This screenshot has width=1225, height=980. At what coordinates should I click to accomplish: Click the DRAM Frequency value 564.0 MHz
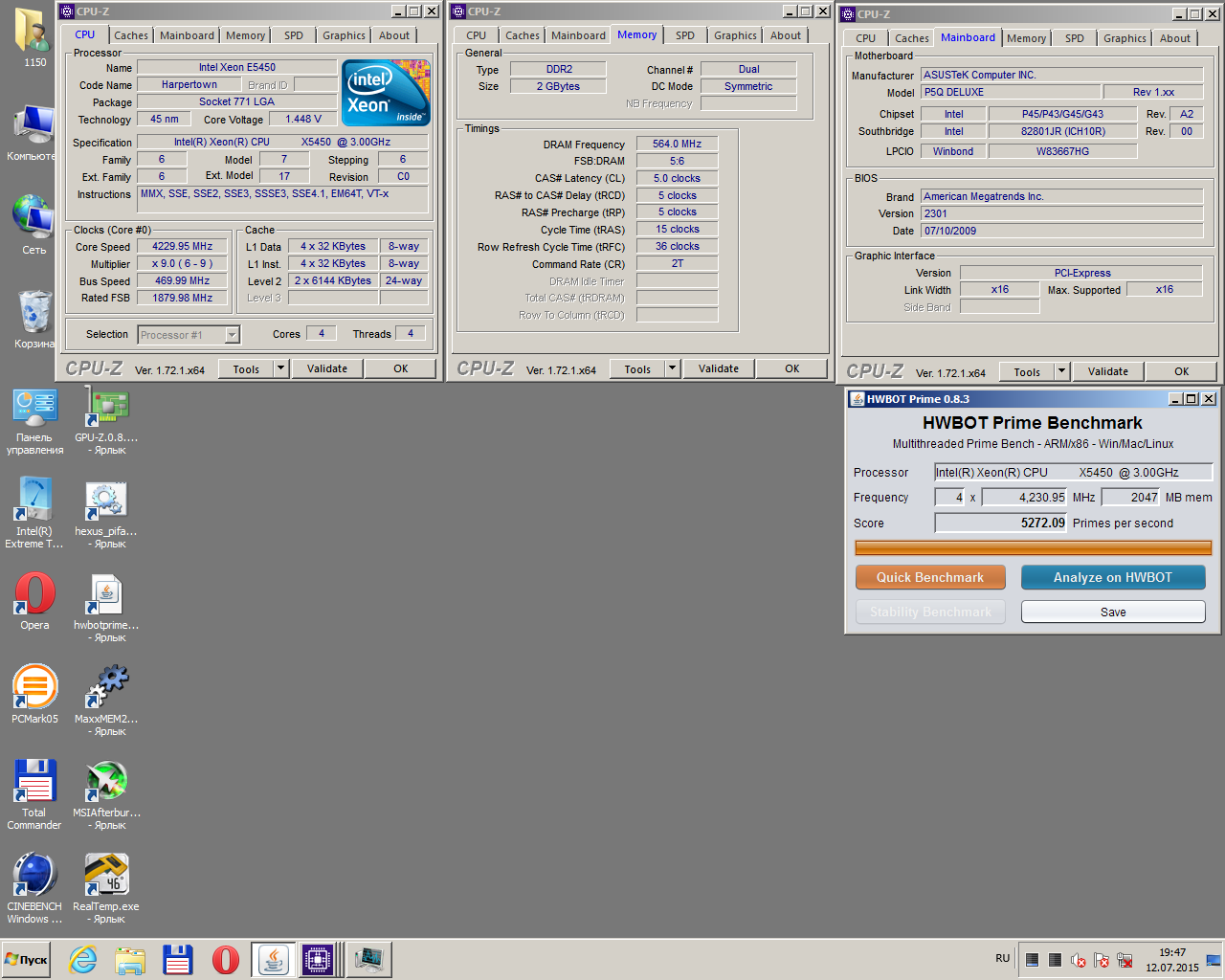coord(678,144)
